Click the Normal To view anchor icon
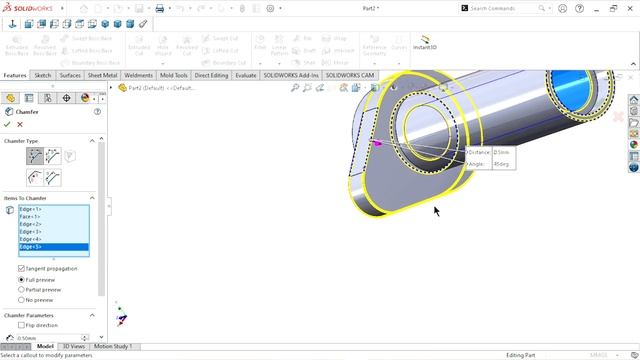Image resolution: width=640 pixels, height=360 pixels. (12, 24)
